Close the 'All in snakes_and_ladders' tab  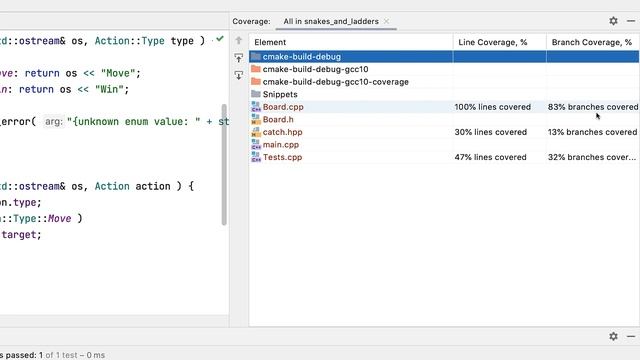386,21
